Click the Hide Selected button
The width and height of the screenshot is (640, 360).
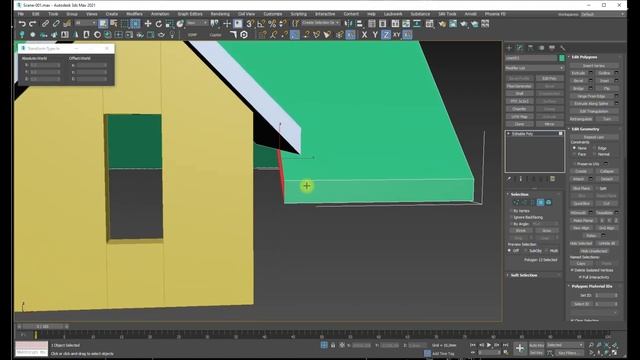point(581,243)
